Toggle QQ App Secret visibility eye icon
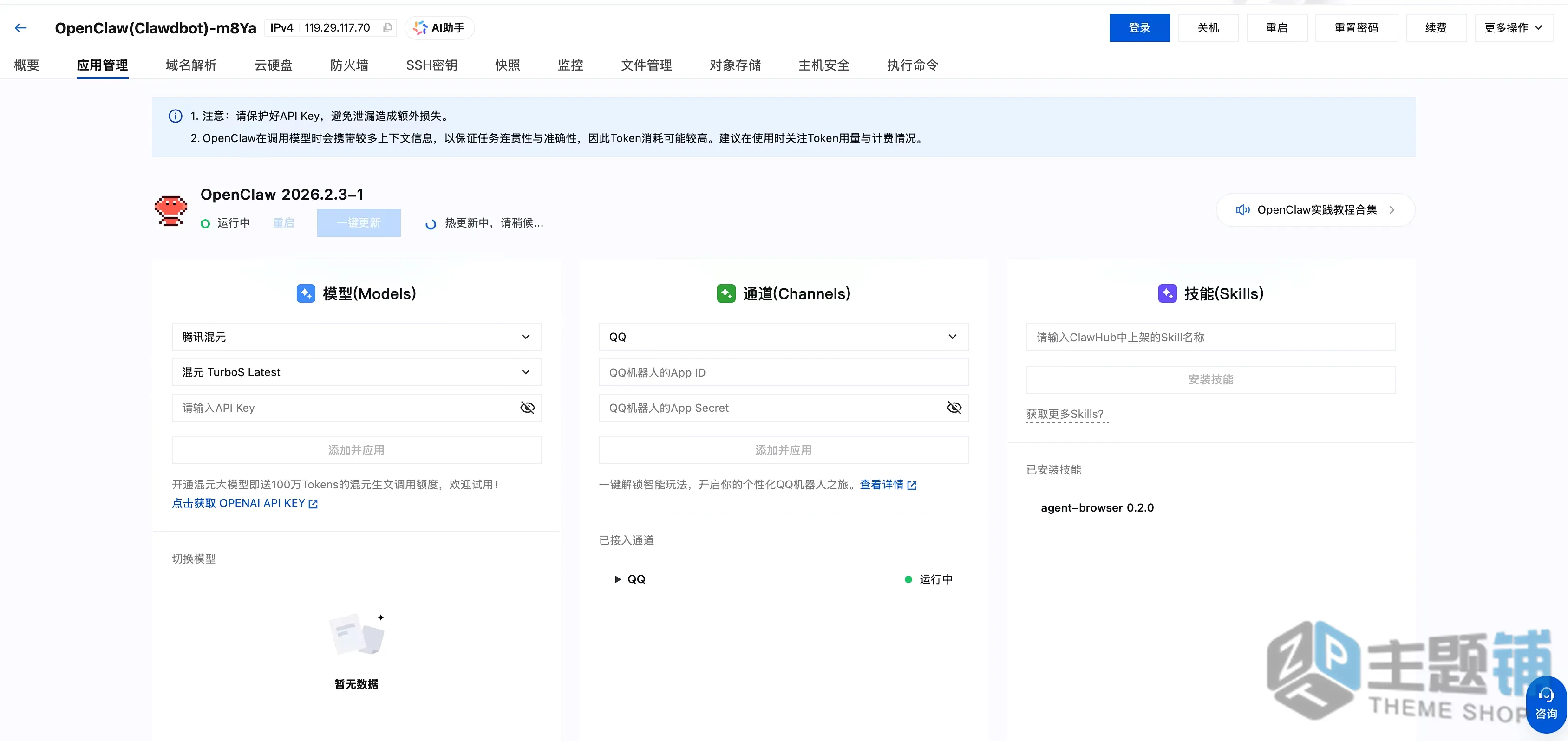This screenshot has height=741, width=1568. pos(954,408)
